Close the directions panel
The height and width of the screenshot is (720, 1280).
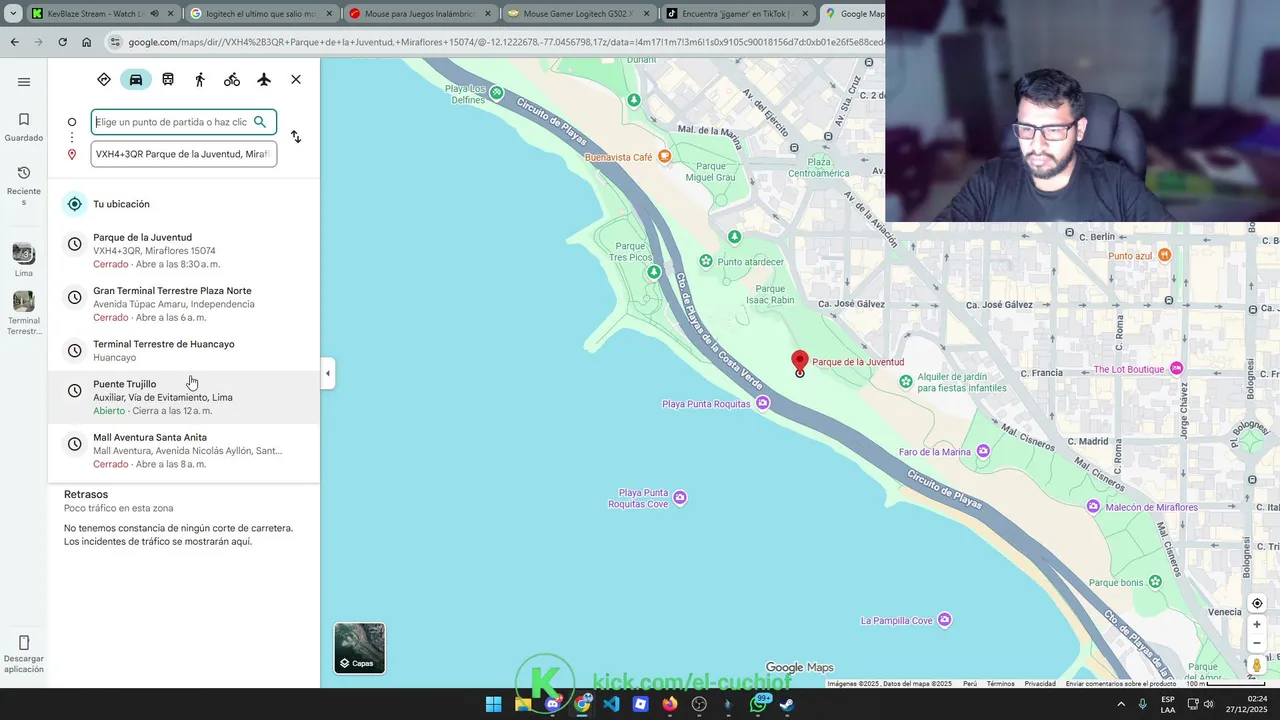[x=296, y=79]
